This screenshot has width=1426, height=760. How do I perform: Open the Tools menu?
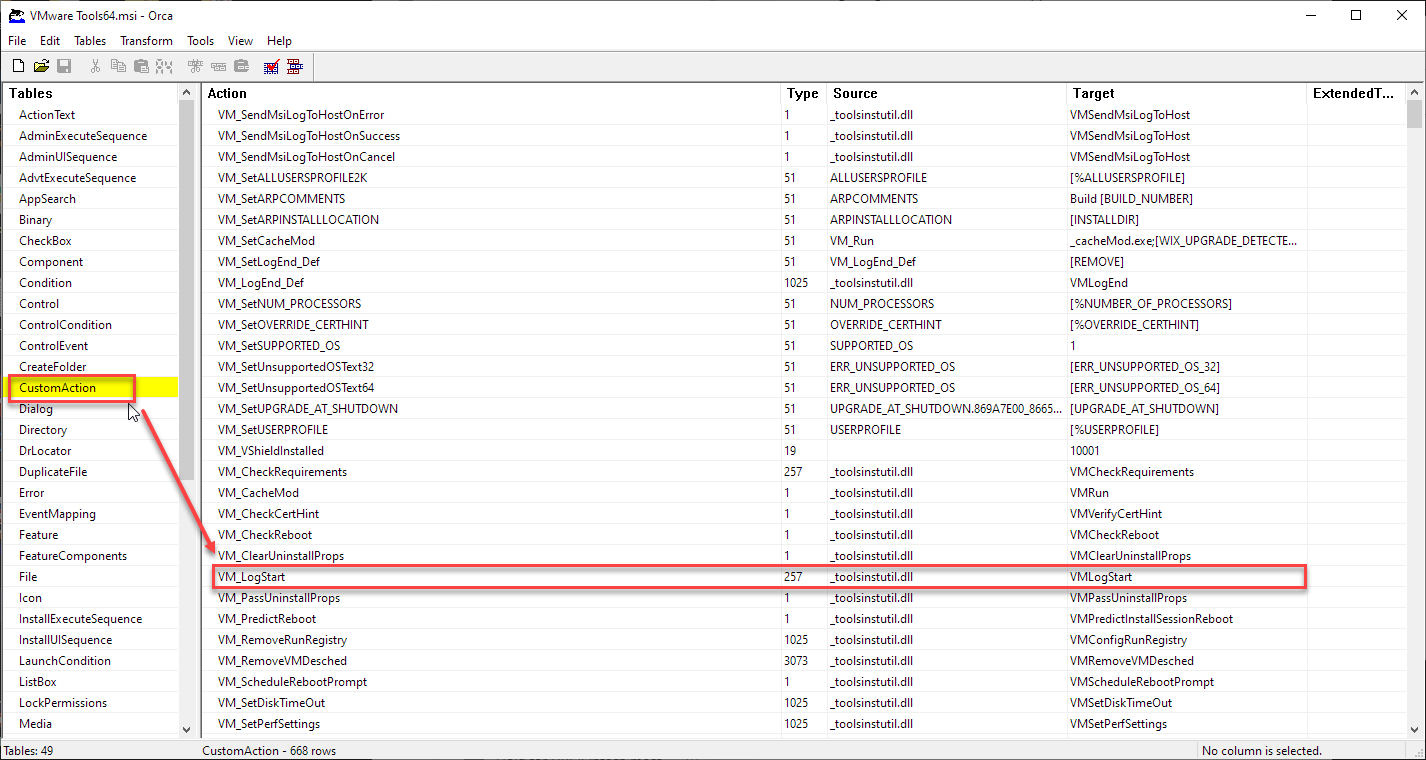(199, 41)
